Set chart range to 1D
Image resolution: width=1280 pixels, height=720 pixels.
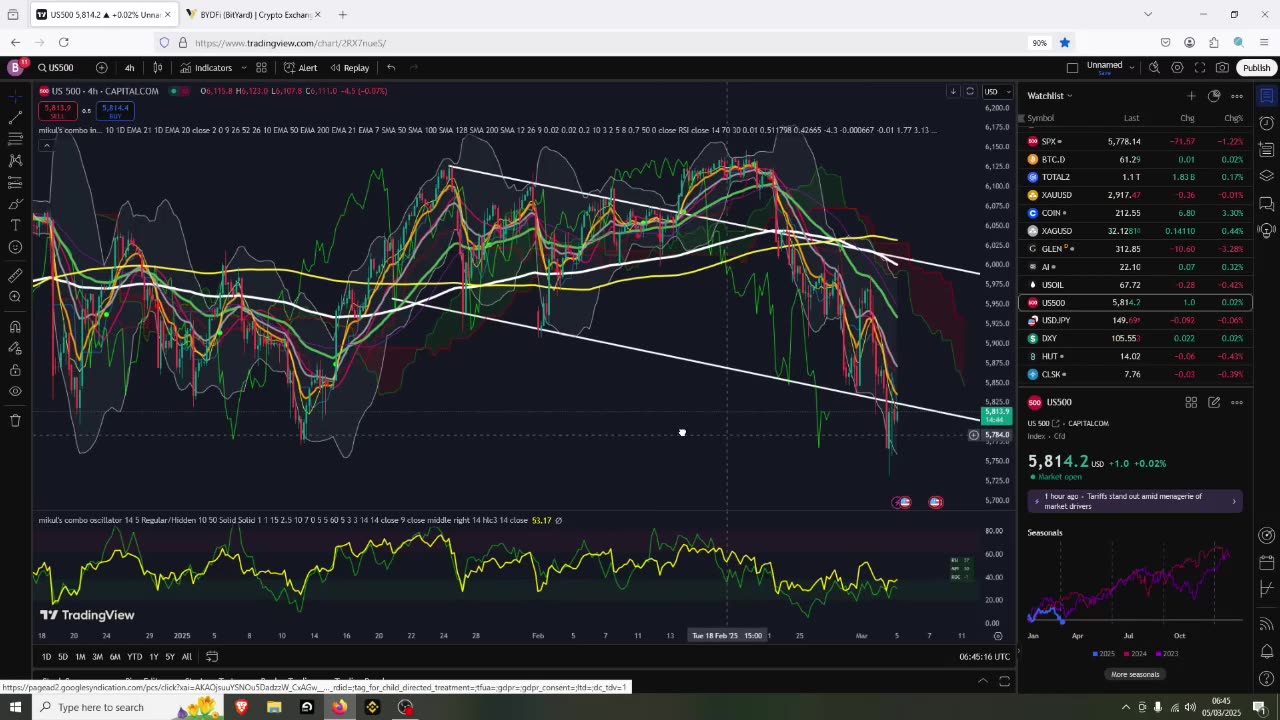(x=46, y=657)
